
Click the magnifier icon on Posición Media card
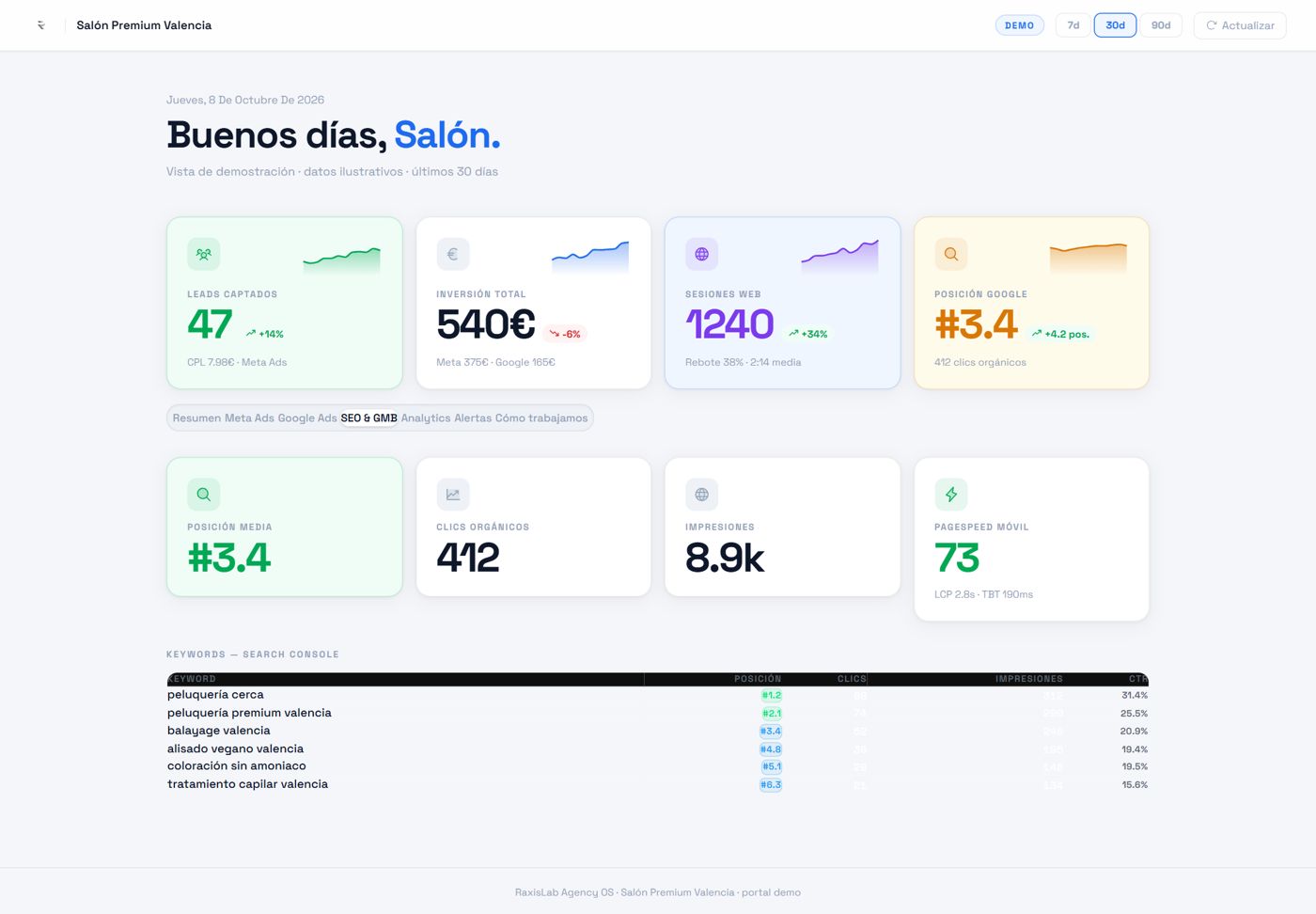coord(204,495)
